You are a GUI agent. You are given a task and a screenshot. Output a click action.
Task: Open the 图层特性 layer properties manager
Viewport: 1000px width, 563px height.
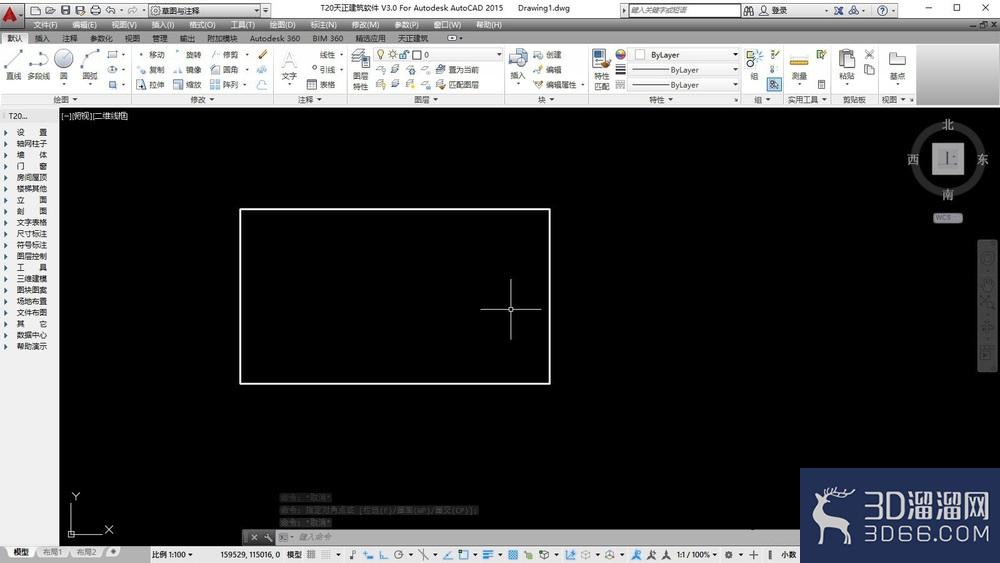coord(360,68)
